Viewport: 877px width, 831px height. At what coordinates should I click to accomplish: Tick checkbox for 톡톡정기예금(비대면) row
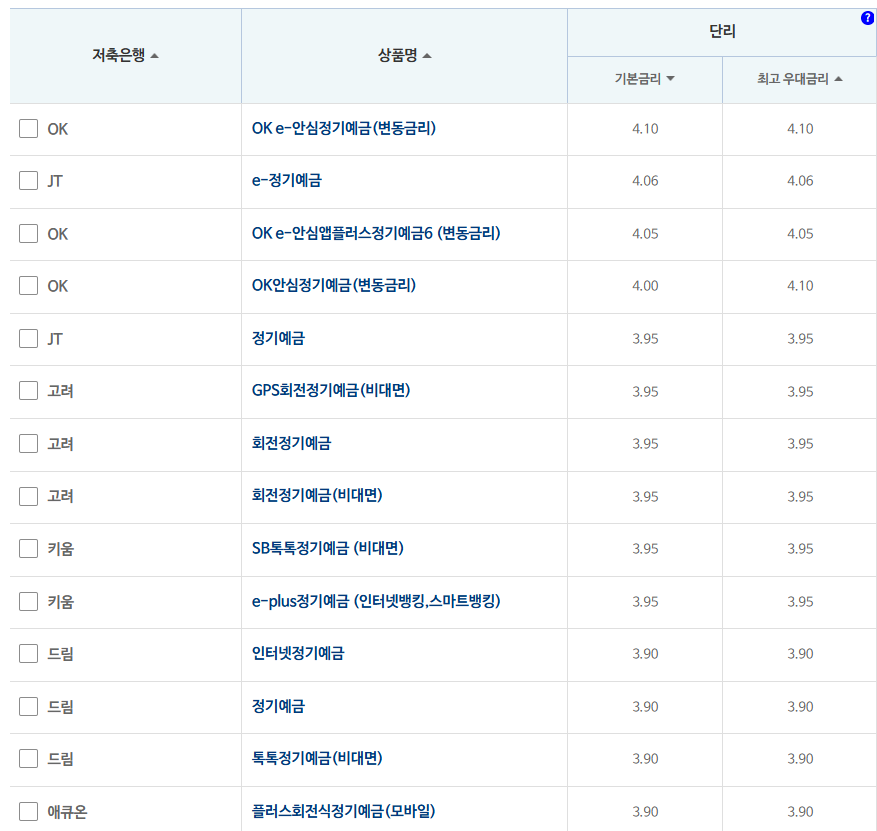(29, 759)
